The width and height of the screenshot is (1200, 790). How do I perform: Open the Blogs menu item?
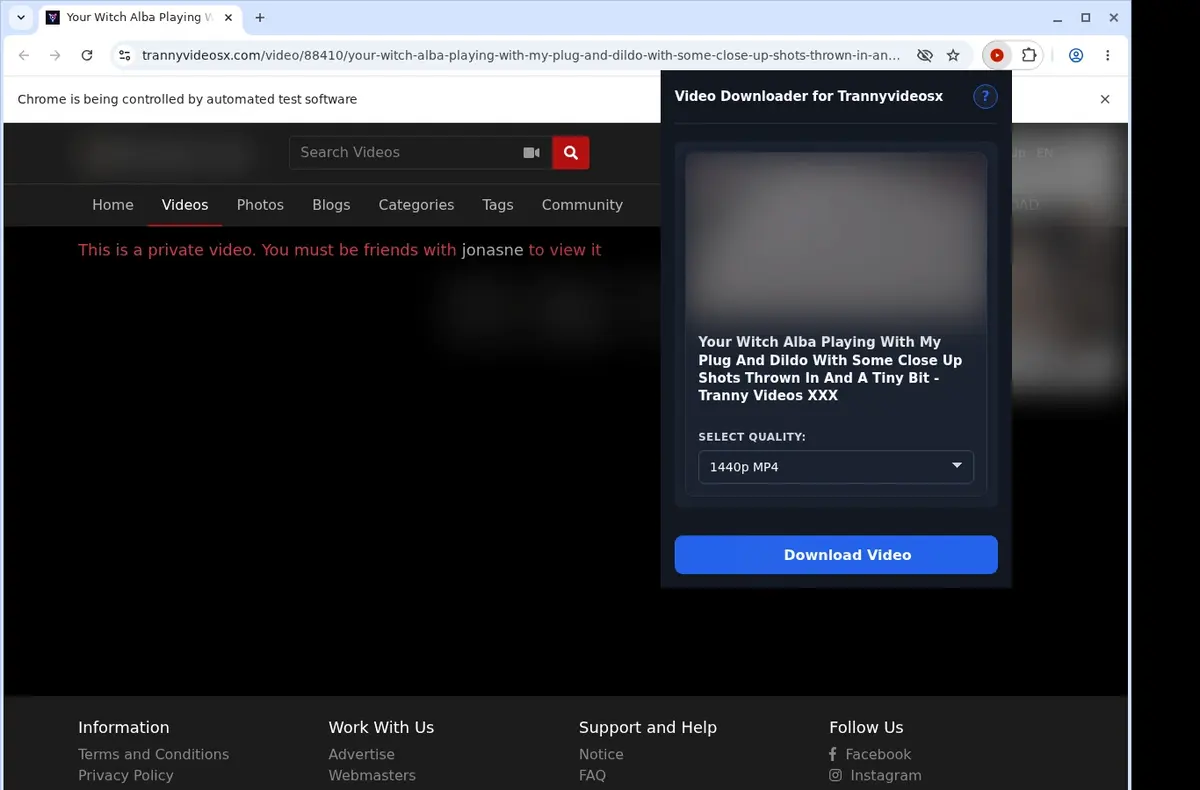331,205
